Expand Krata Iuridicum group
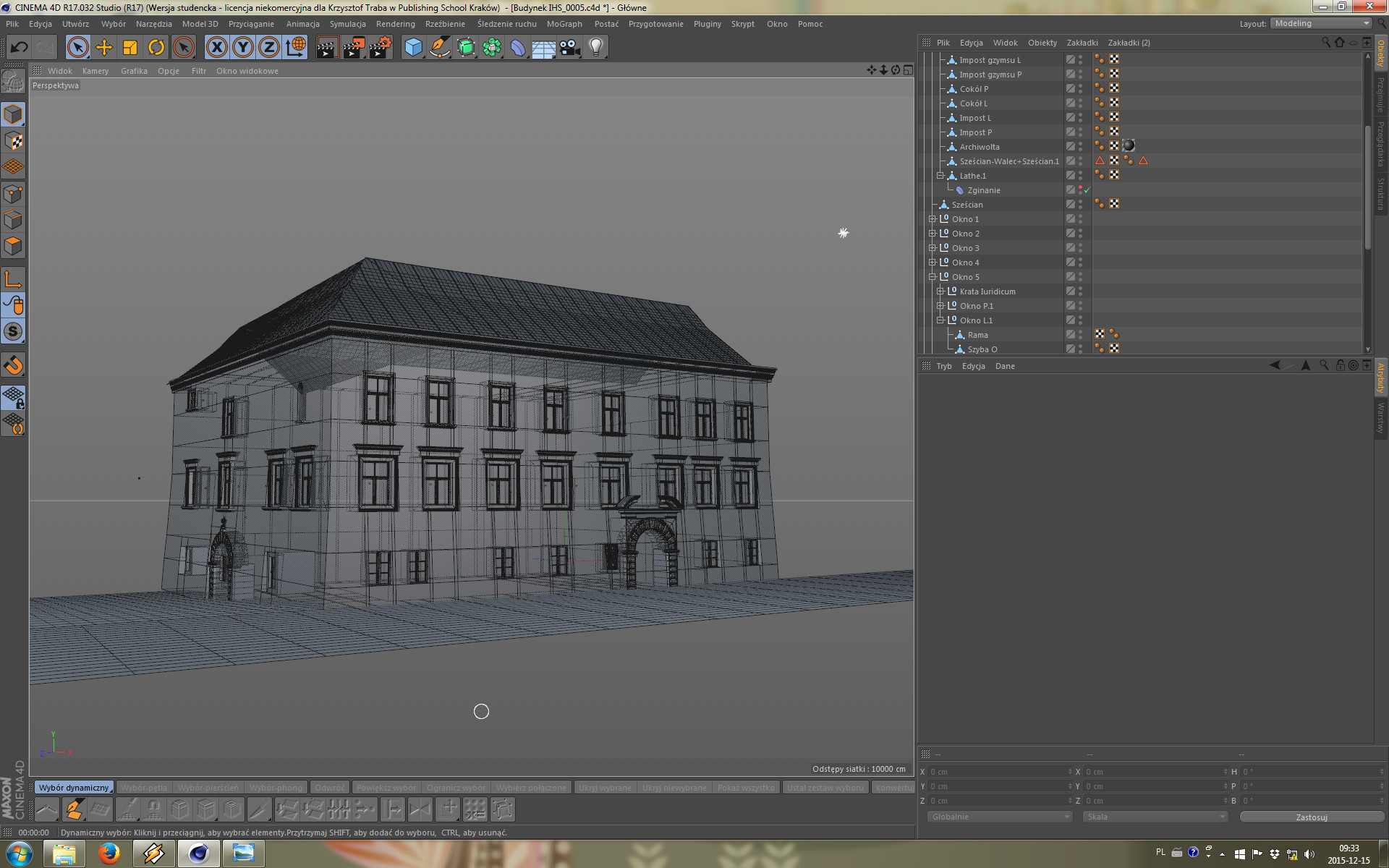 tap(940, 292)
